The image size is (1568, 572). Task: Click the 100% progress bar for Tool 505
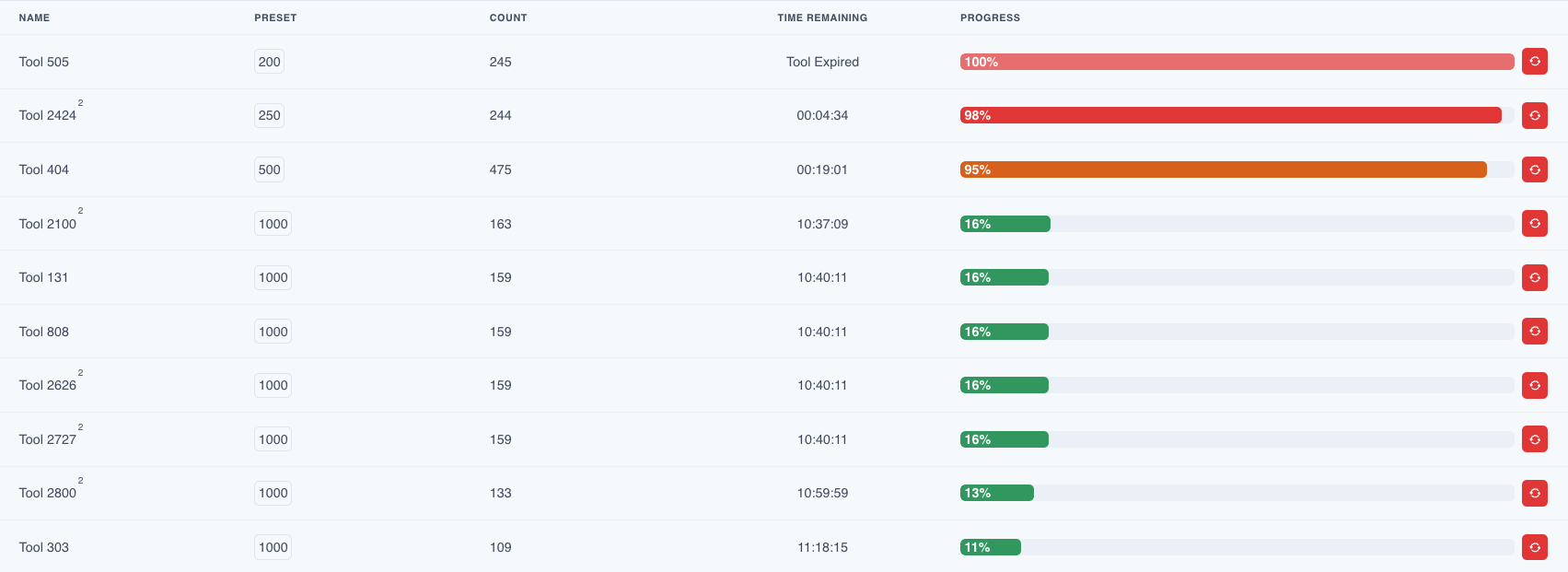pos(1237,62)
